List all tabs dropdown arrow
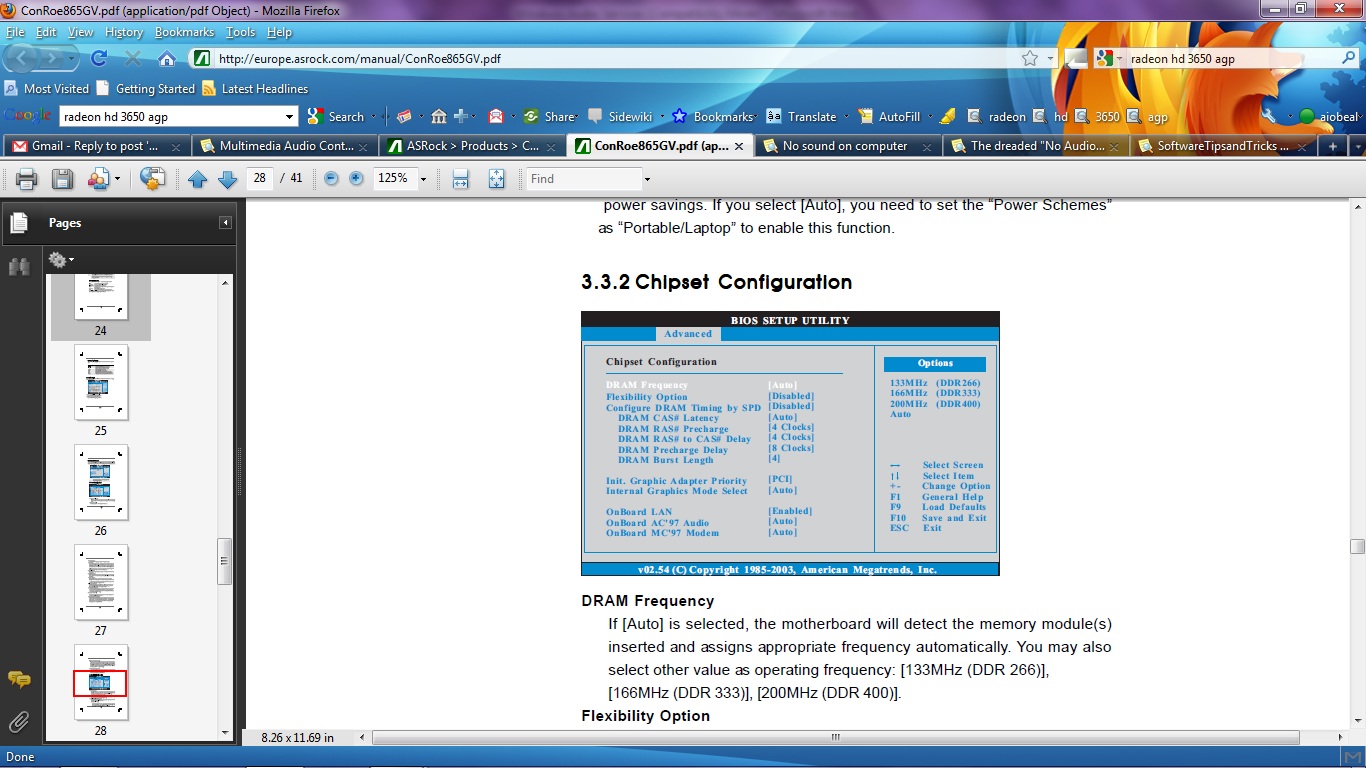Screen dimensions: 1366x768 (1357, 146)
